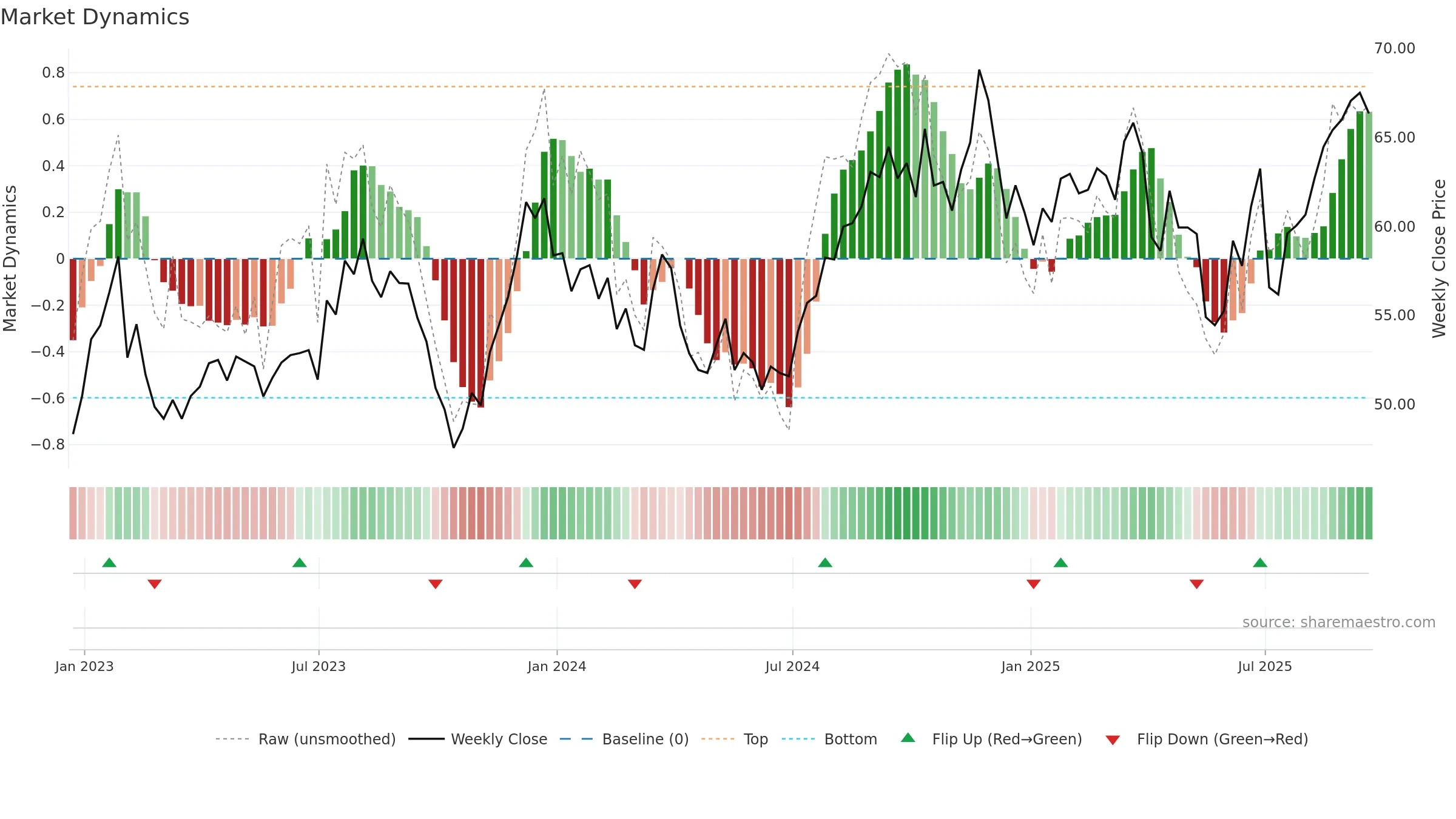
Task: Click the first red flip-down triangle in early 2023
Action: pos(155,584)
